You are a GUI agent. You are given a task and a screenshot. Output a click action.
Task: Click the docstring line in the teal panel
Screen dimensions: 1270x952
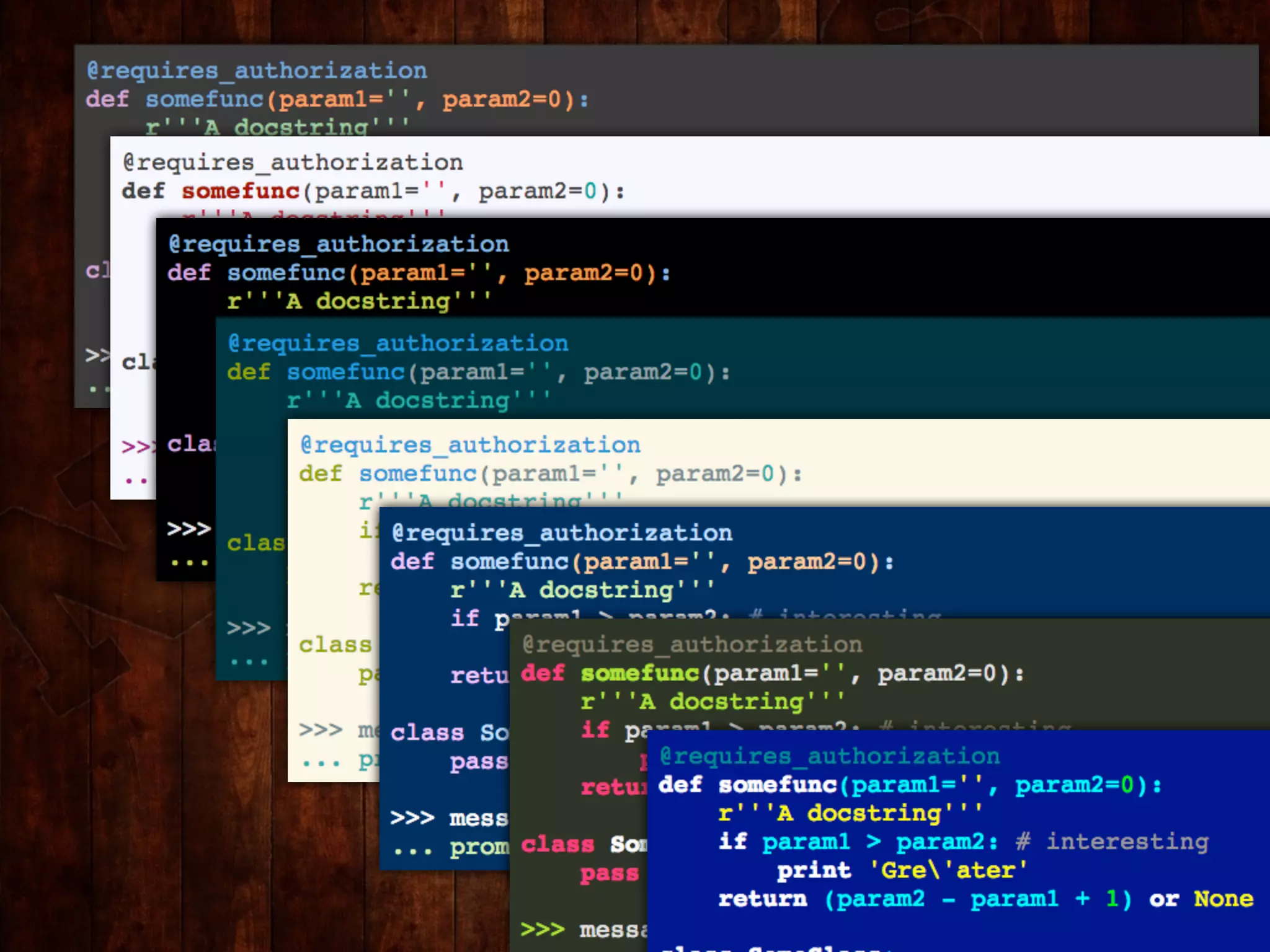418,400
